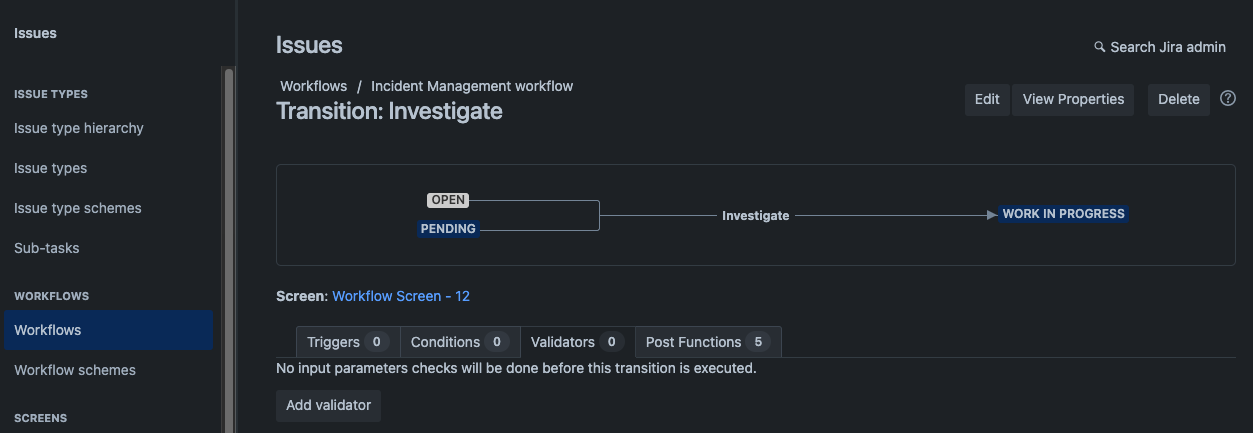Click the help question mark icon
The height and width of the screenshot is (433, 1253).
(1228, 99)
